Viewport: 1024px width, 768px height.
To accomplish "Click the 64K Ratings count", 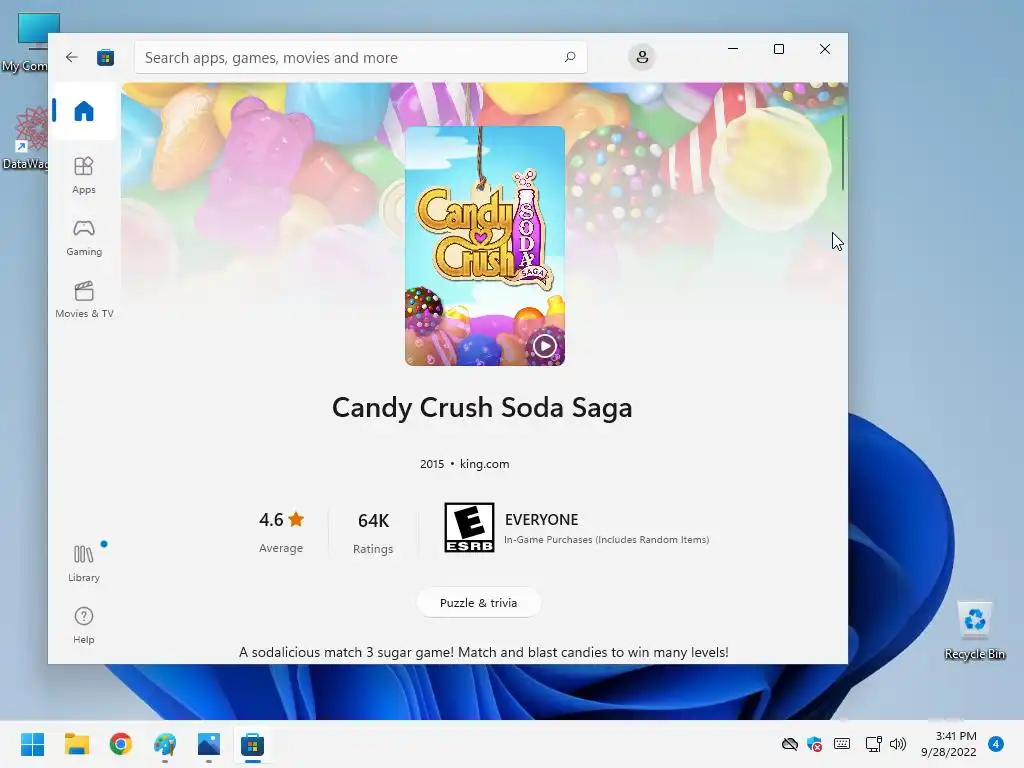I will 373,533.
